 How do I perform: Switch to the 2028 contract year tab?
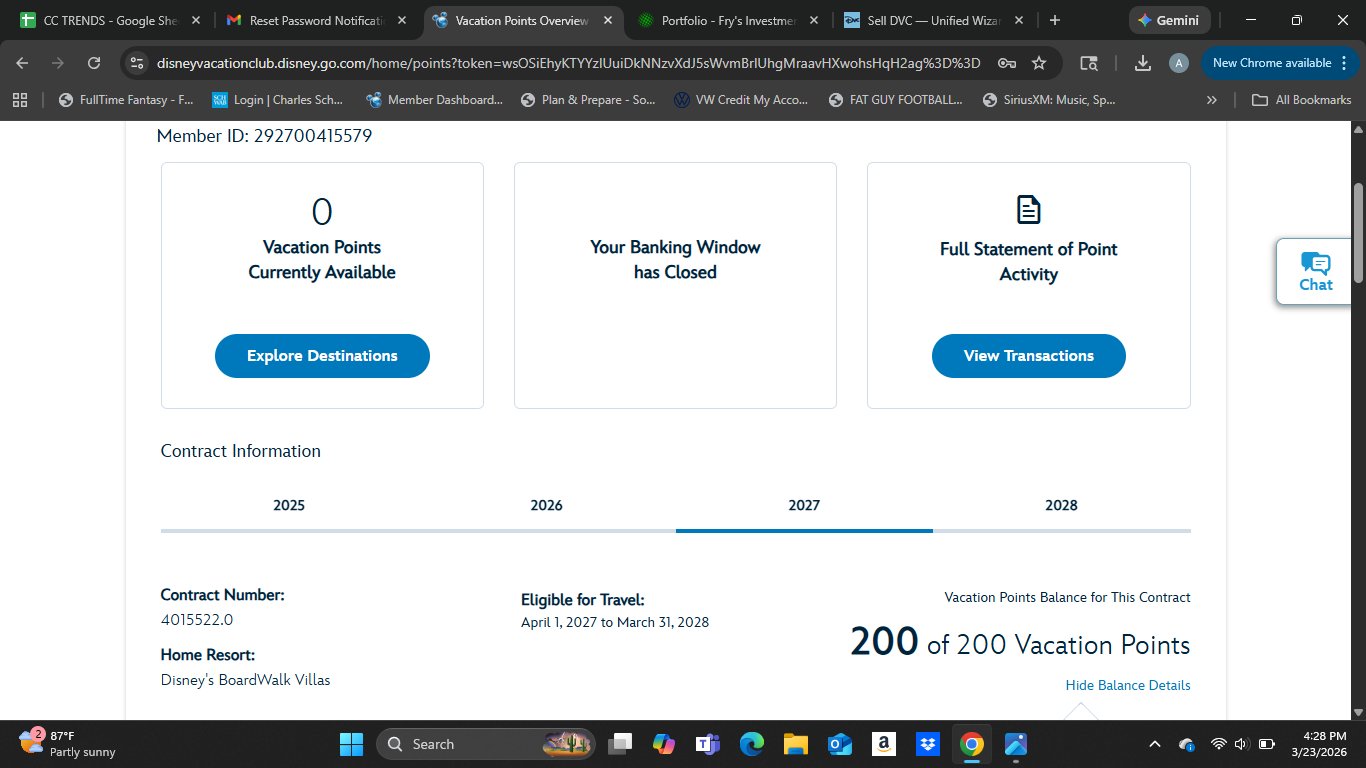(x=1061, y=505)
